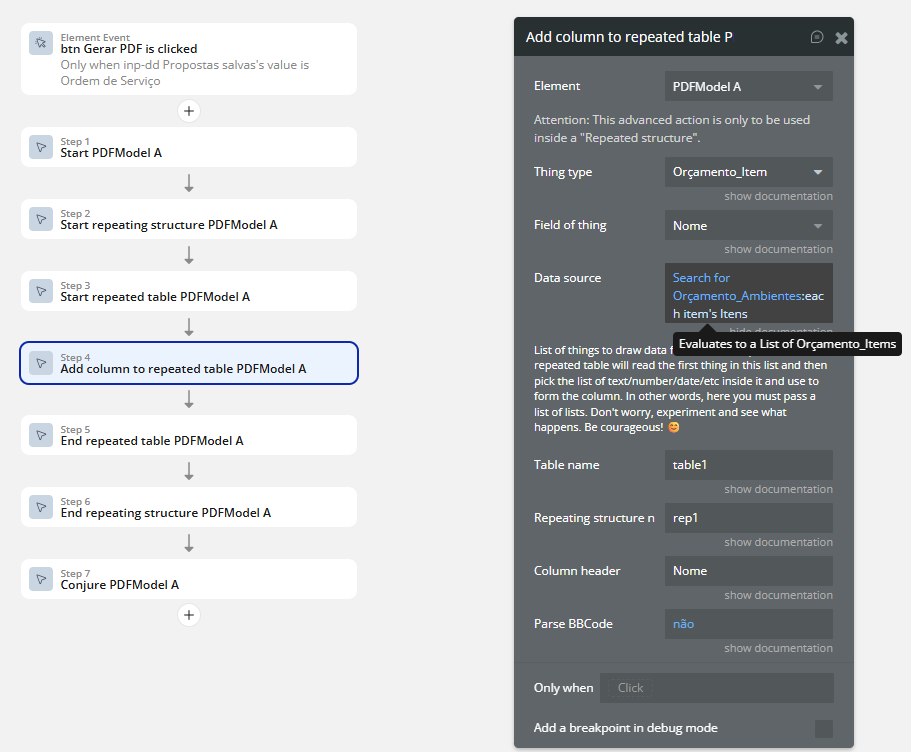Open the Thing type dropdown
This screenshot has height=752, width=911.
coord(748,172)
